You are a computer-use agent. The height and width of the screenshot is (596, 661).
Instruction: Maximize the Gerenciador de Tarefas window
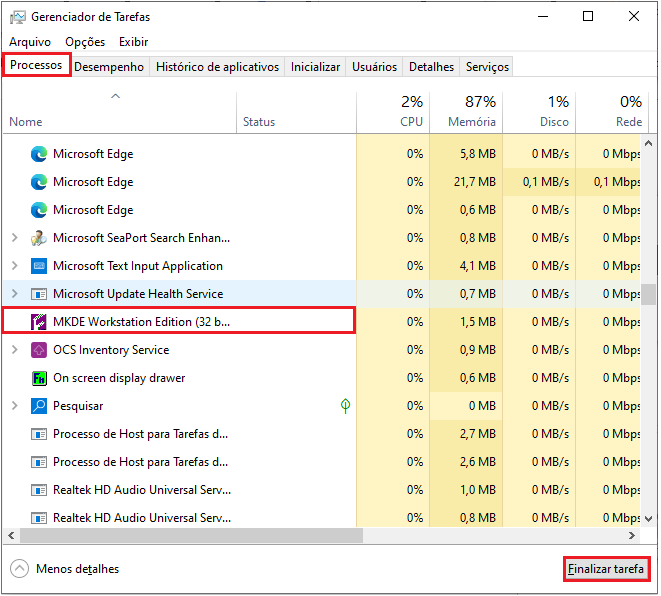coord(588,16)
